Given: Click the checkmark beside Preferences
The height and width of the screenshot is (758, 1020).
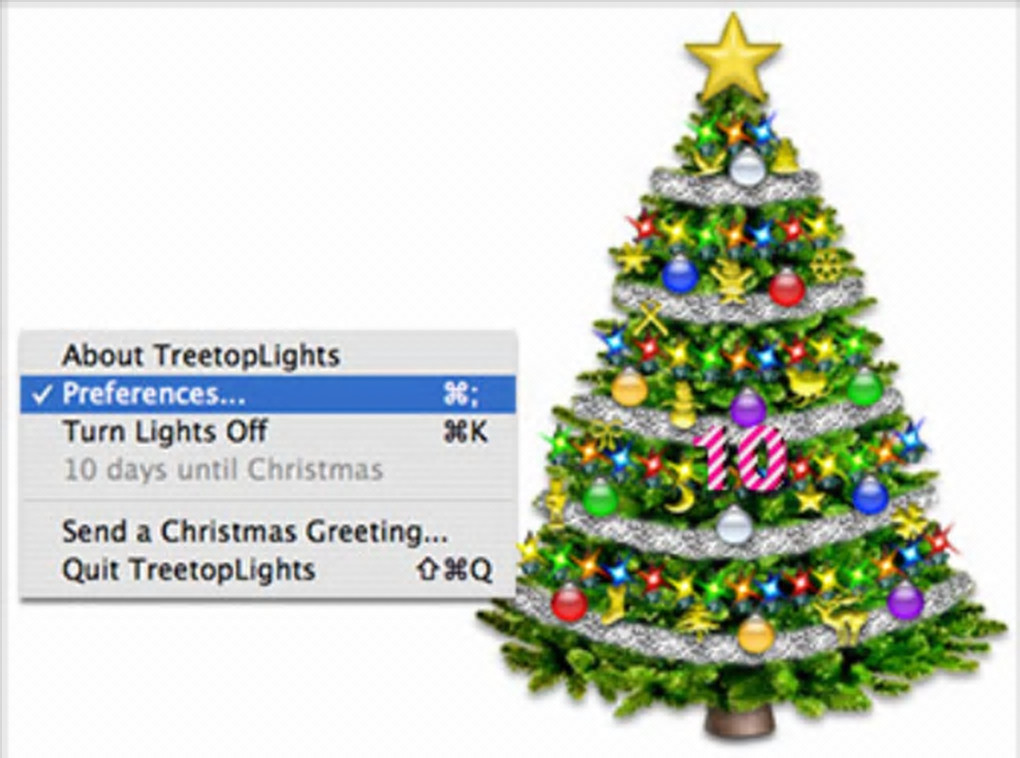Looking at the screenshot, I should point(41,394).
